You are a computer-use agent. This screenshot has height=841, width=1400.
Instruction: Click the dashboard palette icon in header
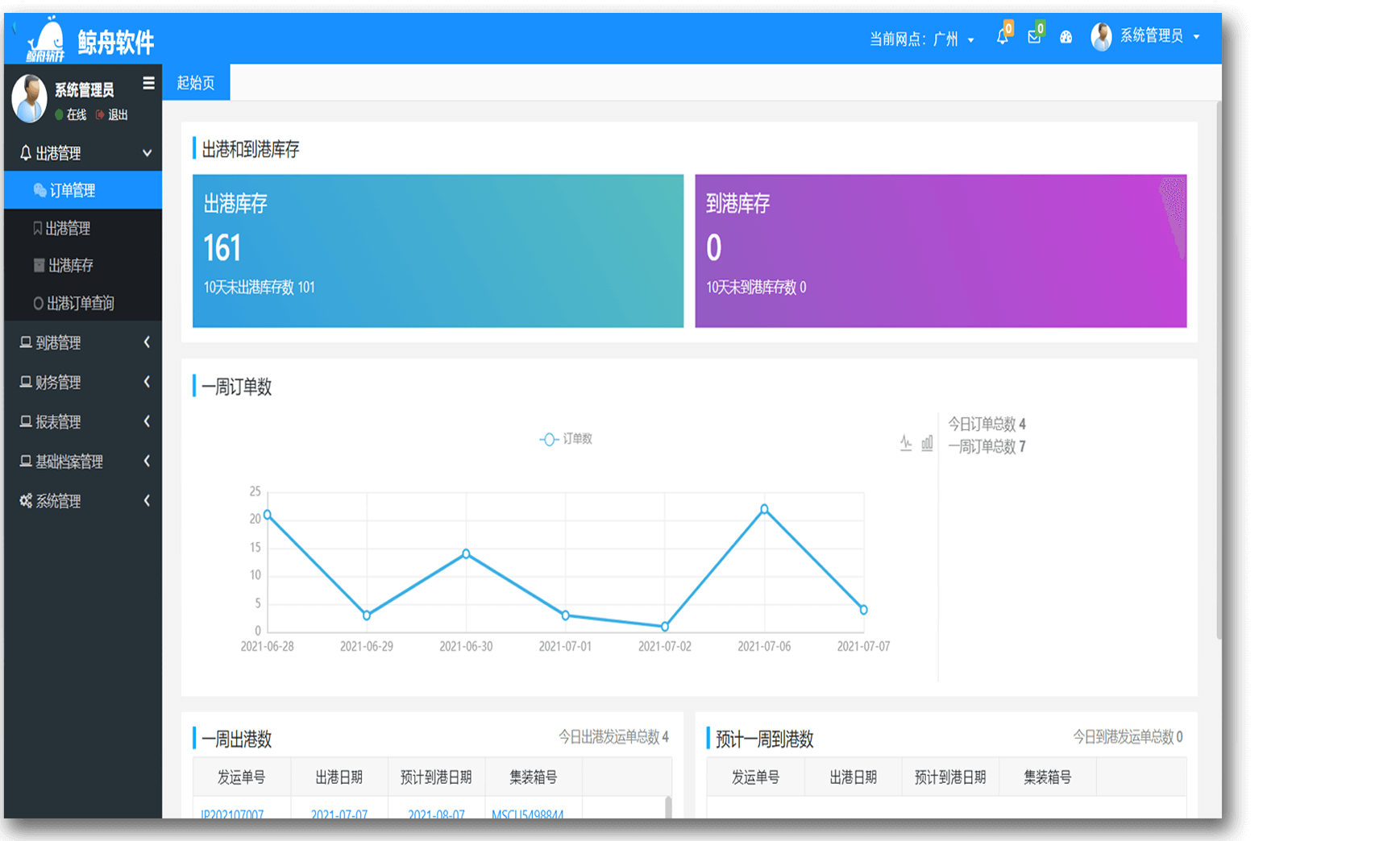[x=1066, y=37]
